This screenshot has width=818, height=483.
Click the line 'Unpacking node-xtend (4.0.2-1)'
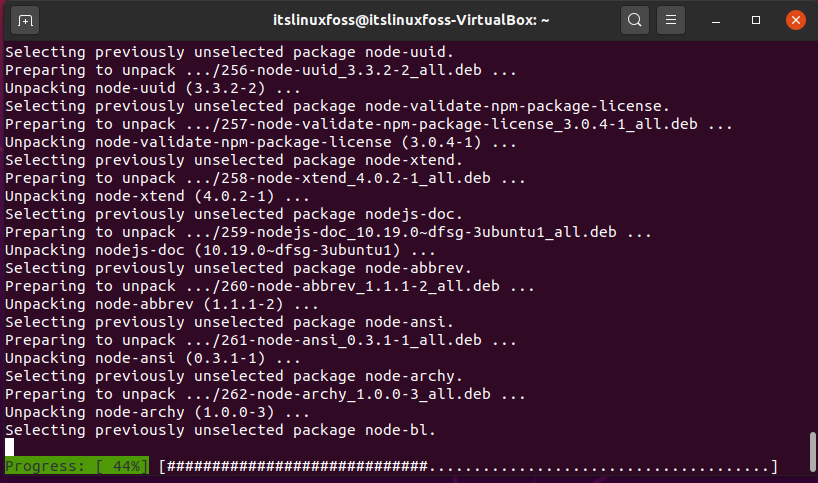157,196
